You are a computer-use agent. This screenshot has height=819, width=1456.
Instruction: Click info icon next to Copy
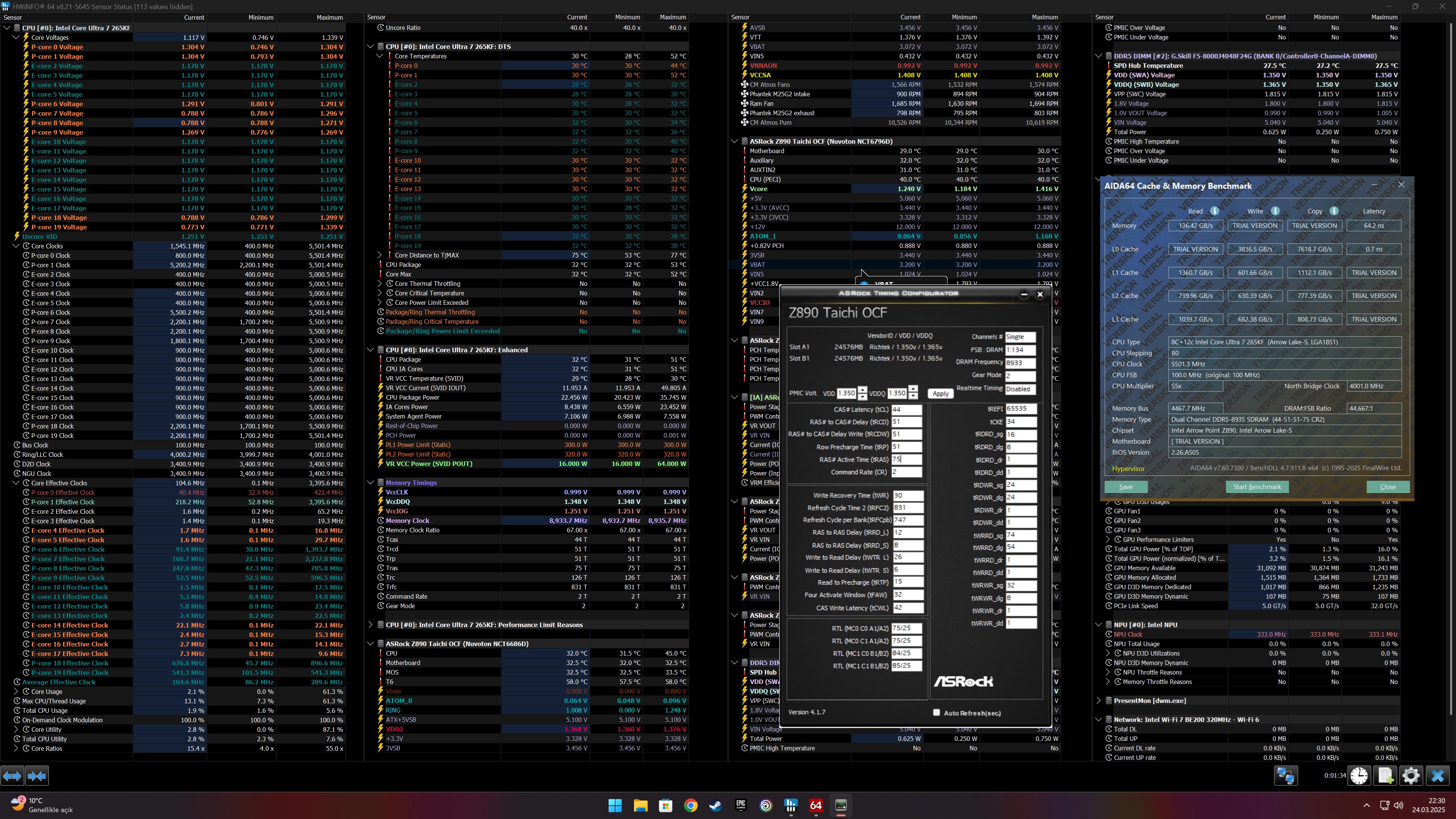[1334, 211]
